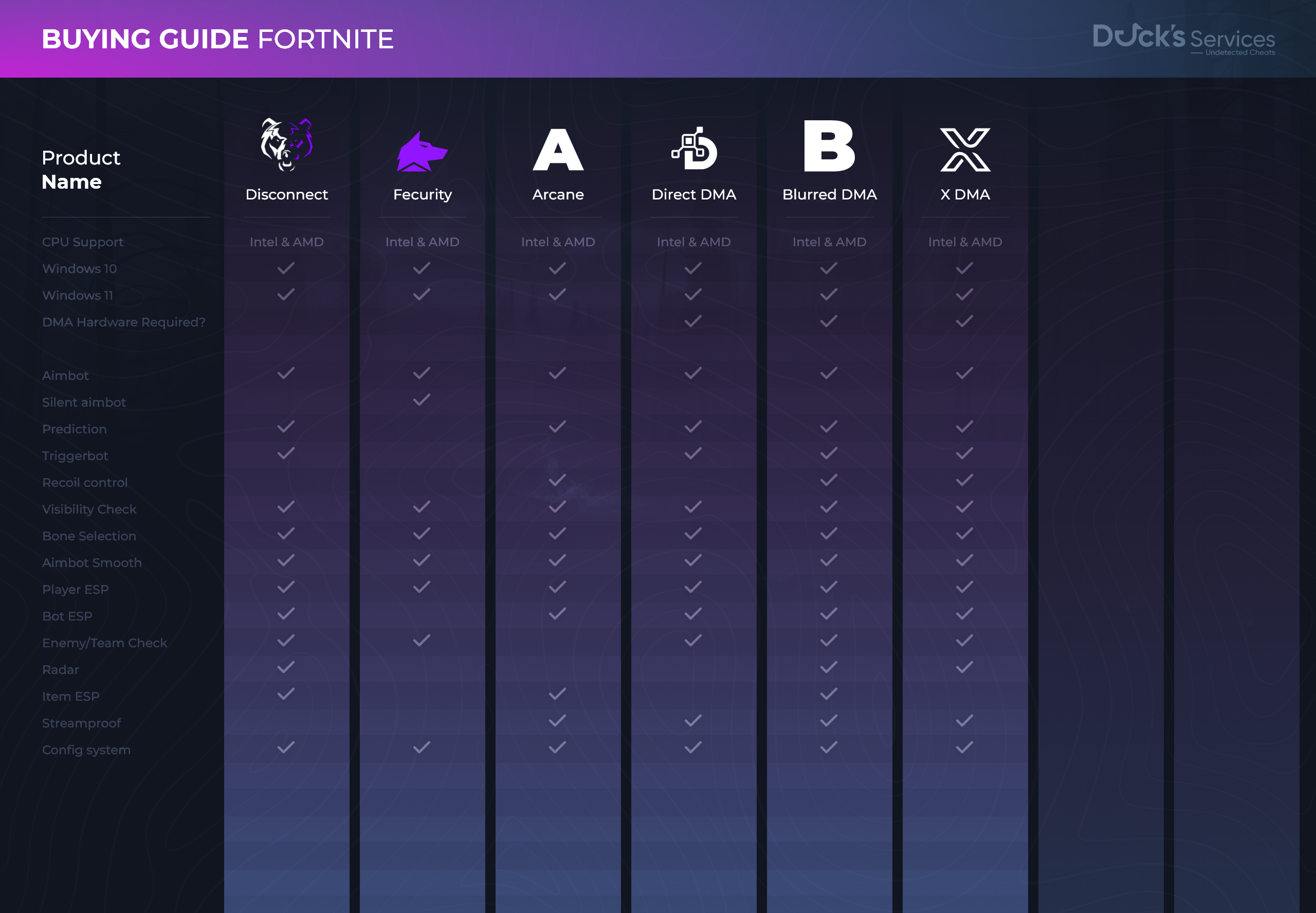Click the Blurred DMA Item ESP checkmark
The height and width of the screenshot is (913, 1316).
828,694
